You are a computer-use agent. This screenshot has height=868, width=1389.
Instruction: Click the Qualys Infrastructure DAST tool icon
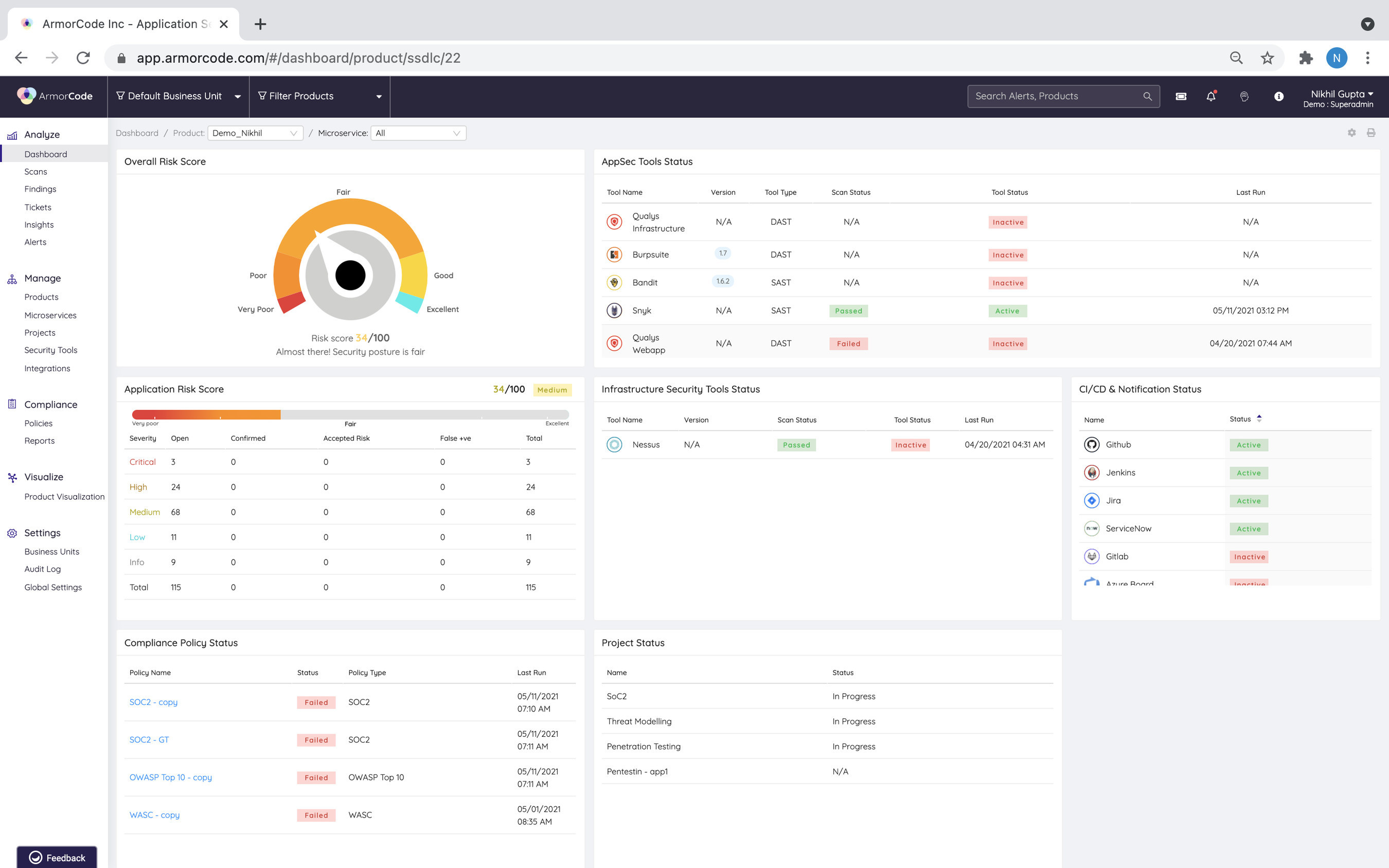point(613,221)
